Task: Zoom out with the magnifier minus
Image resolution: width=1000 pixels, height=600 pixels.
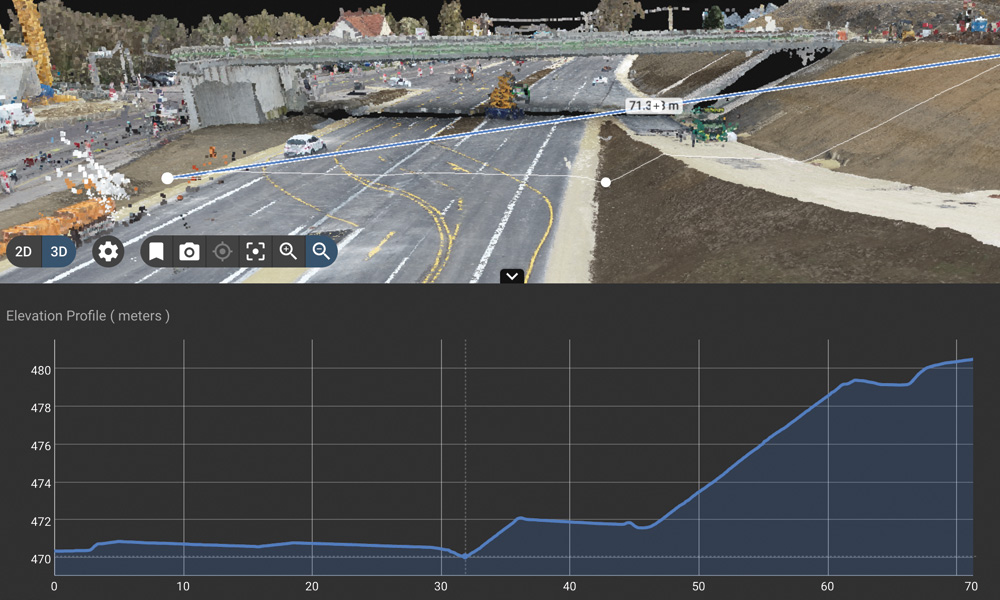Action: [x=320, y=252]
